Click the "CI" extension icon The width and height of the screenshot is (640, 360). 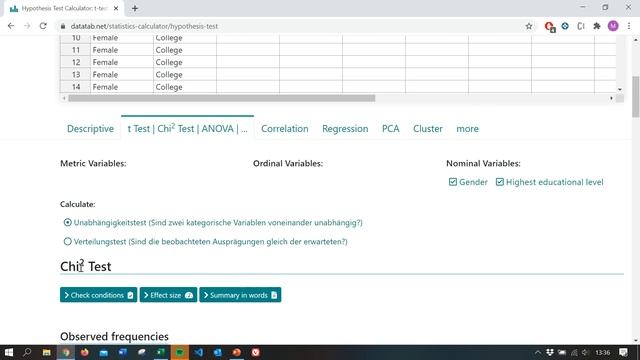581,26
